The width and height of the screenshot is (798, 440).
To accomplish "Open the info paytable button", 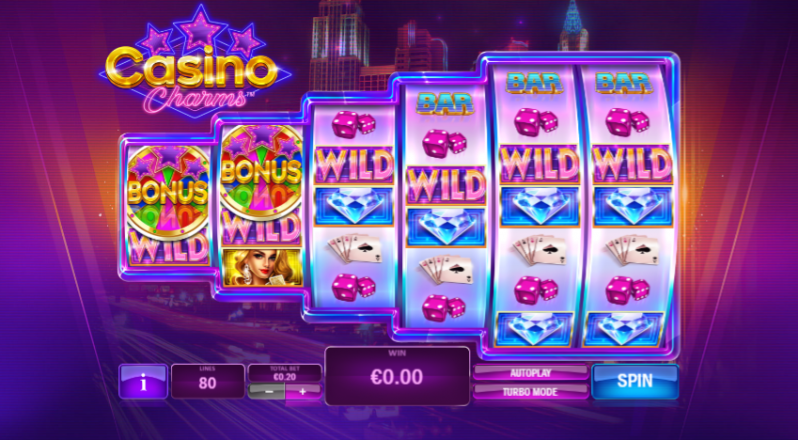I will (x=143, y=382).
